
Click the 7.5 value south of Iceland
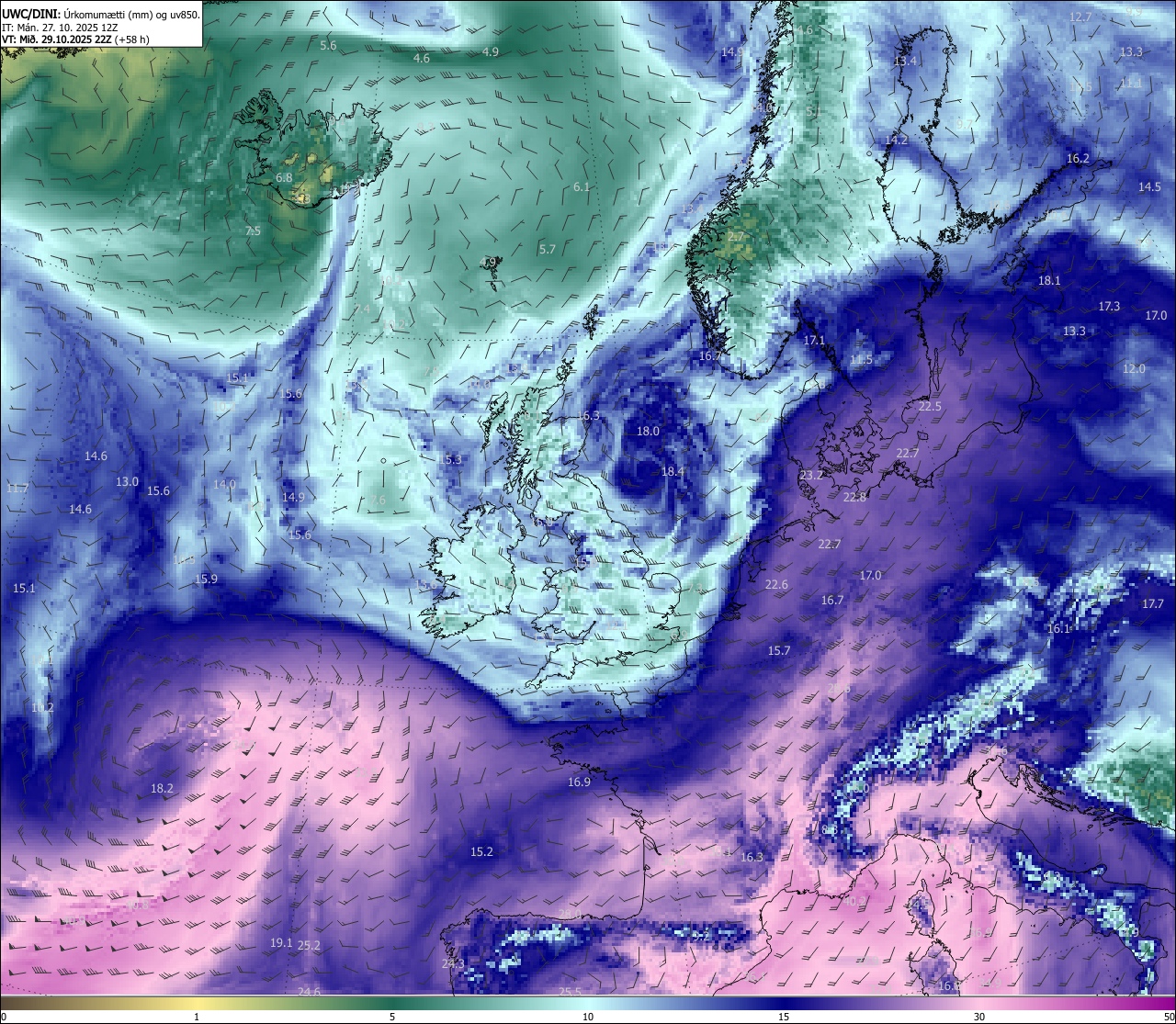(x=253, y=231)
